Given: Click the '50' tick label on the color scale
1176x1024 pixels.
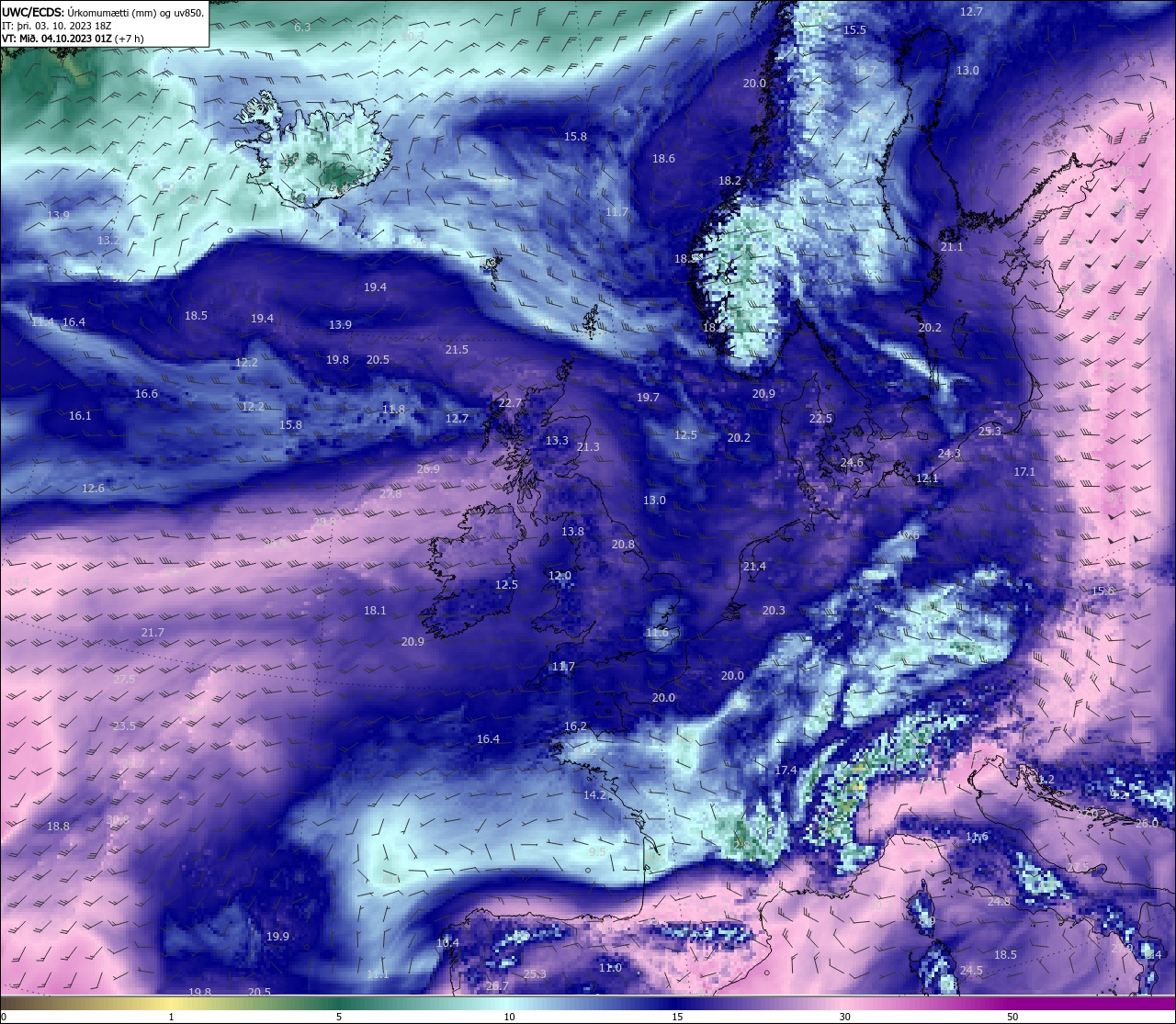Looking at the screenshot, I should click(x=1012, y=1017).
